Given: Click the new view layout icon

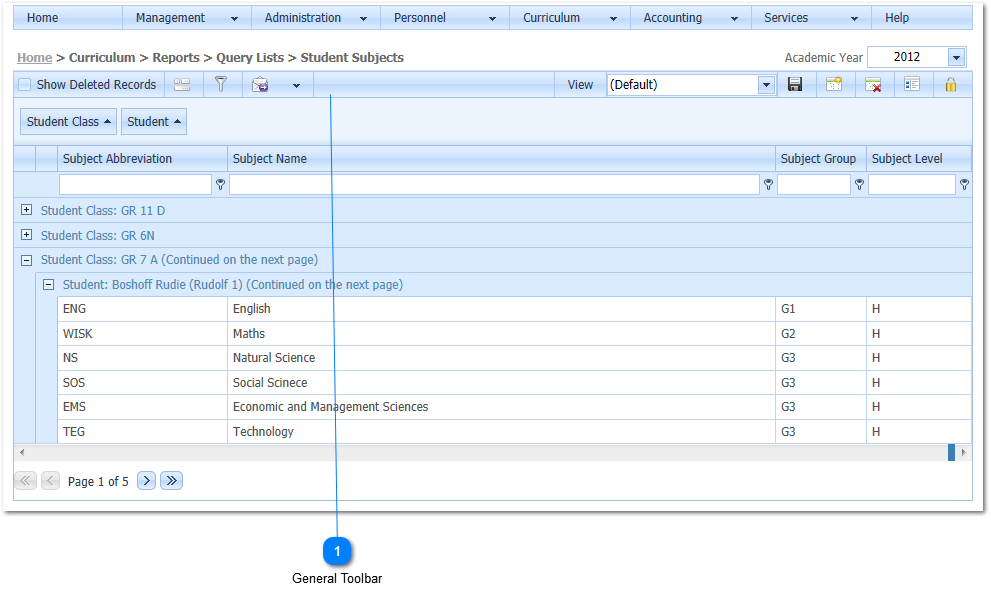Looking at the screenshot, I should [834, 84].
